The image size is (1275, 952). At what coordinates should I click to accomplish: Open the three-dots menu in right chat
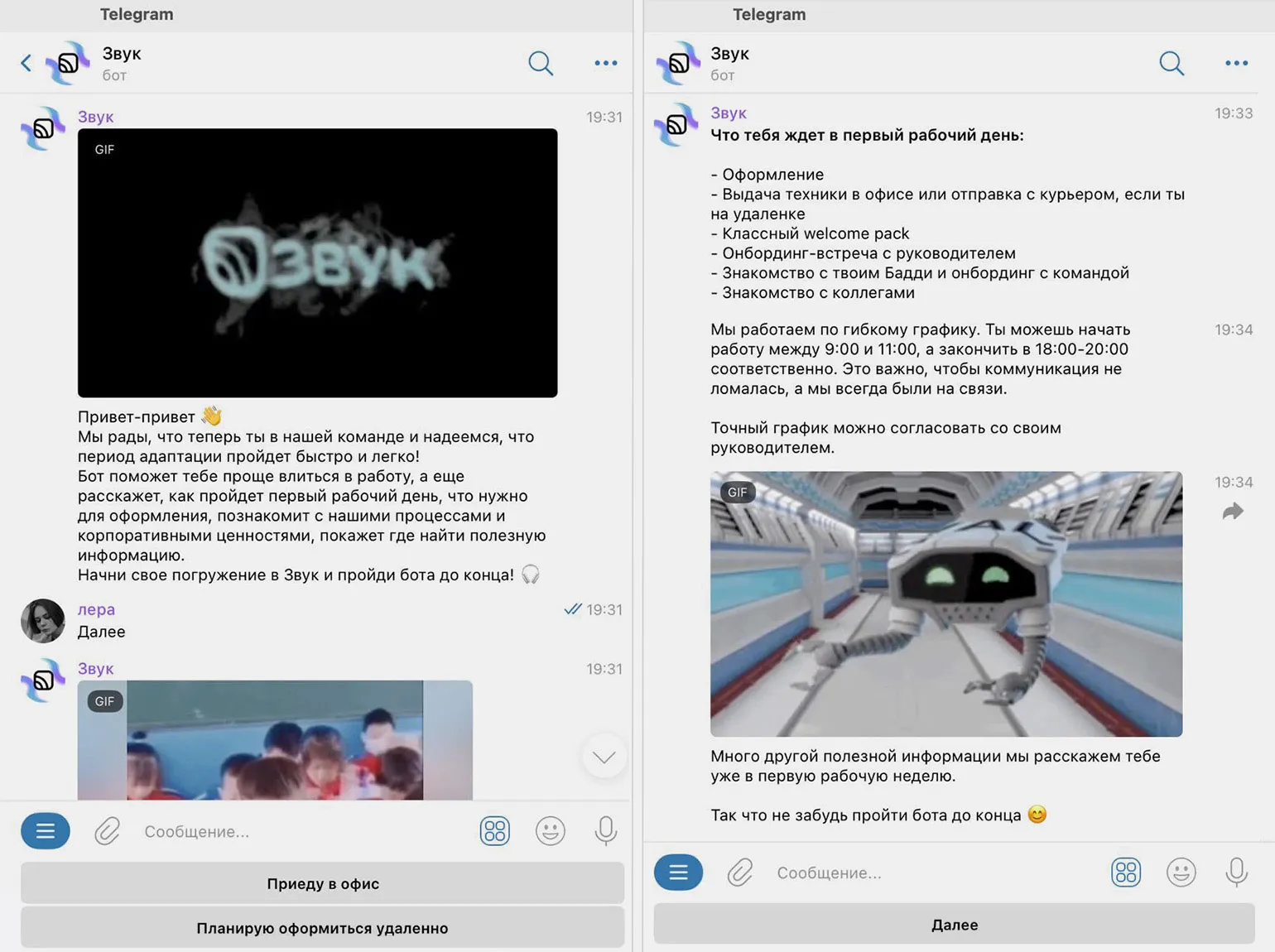pyautogui.click(x=1236, y=63)
